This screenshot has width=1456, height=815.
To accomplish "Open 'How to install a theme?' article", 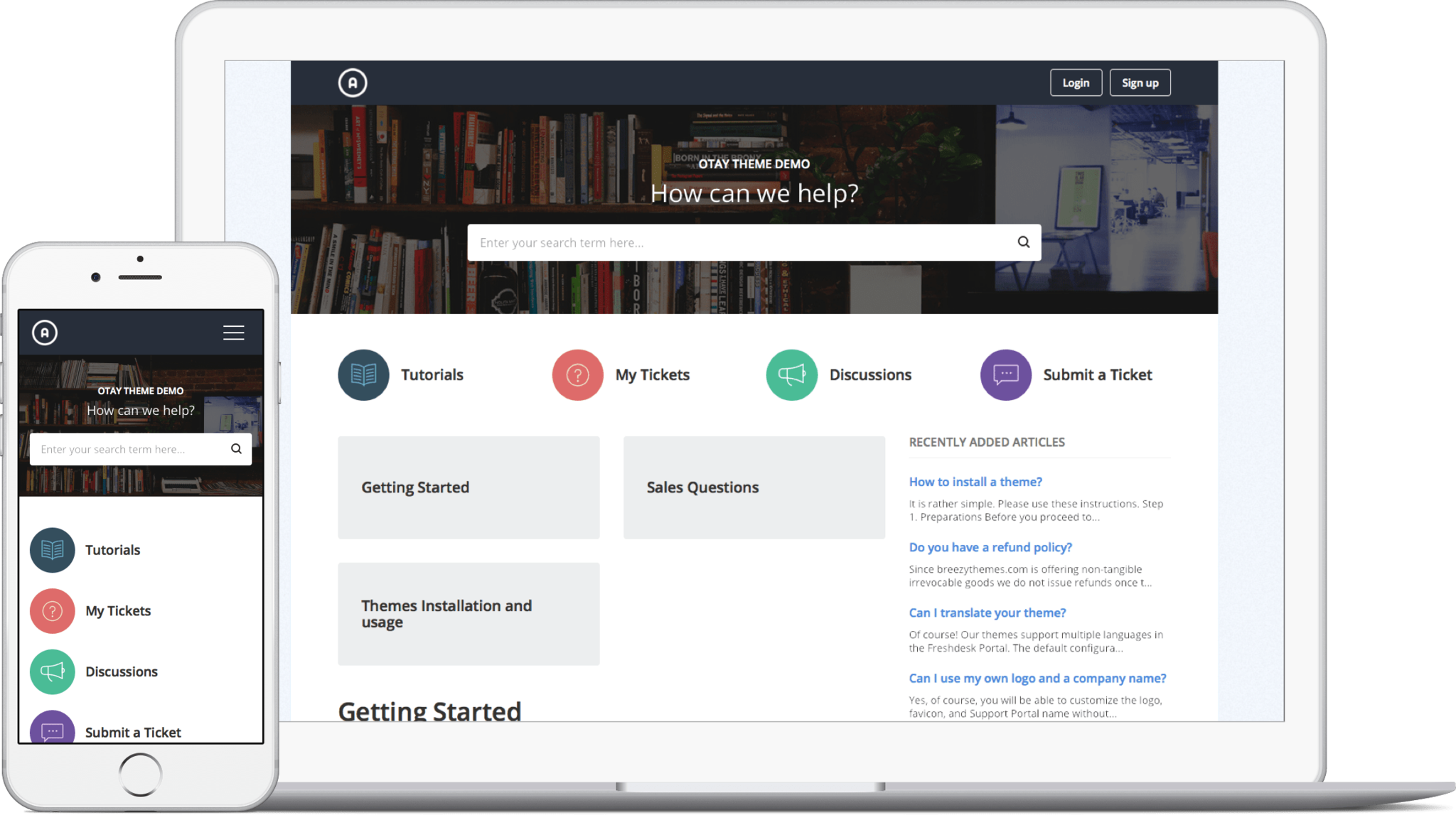I will pos(975,482).
